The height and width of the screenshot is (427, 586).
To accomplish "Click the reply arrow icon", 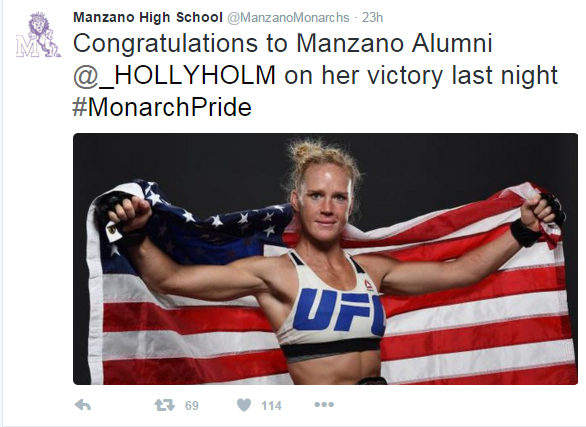I will [x=83, y=405].
